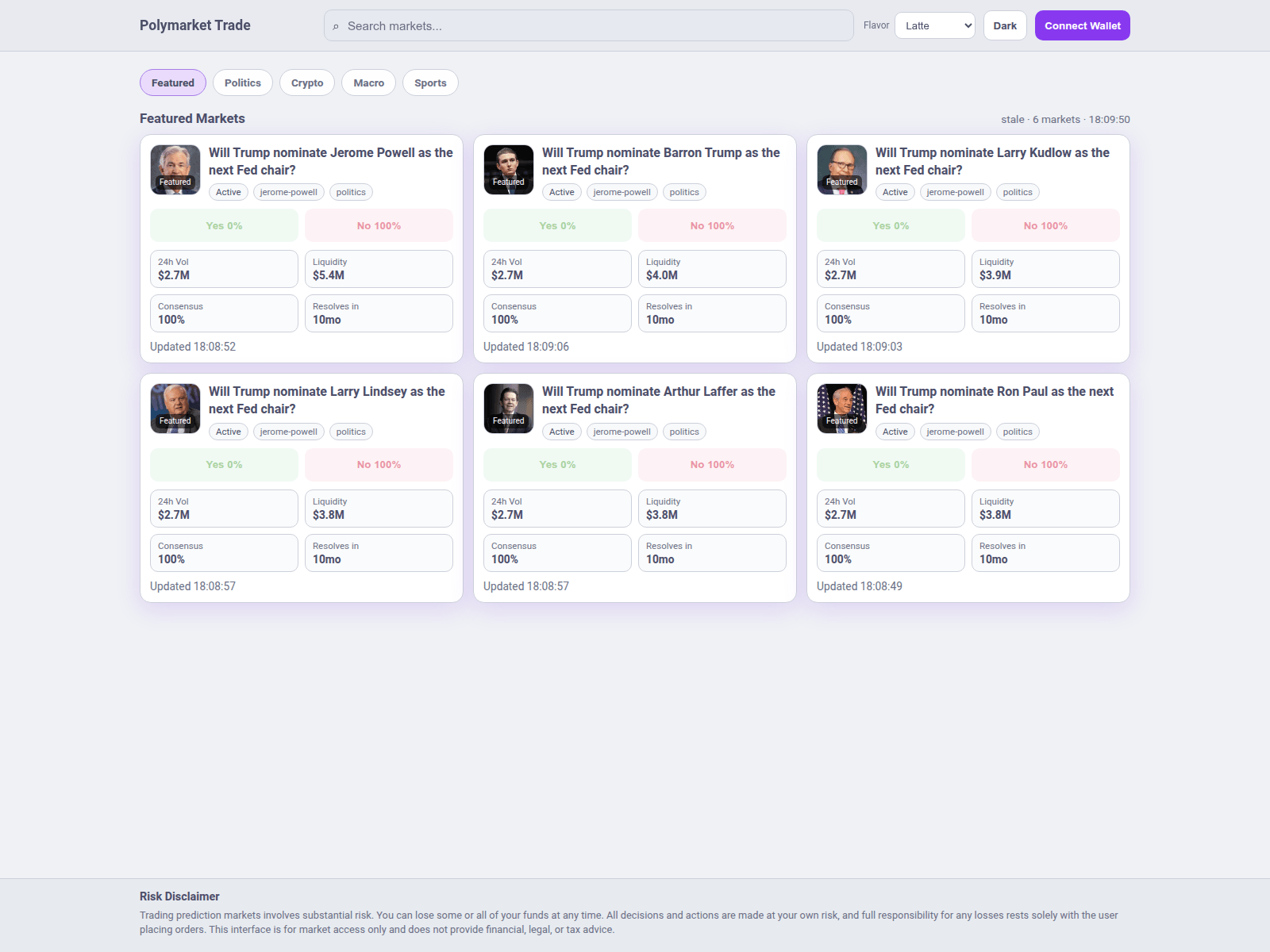Click inside the Search markets field
This screenshot has width=1270, height=952.
595,26
